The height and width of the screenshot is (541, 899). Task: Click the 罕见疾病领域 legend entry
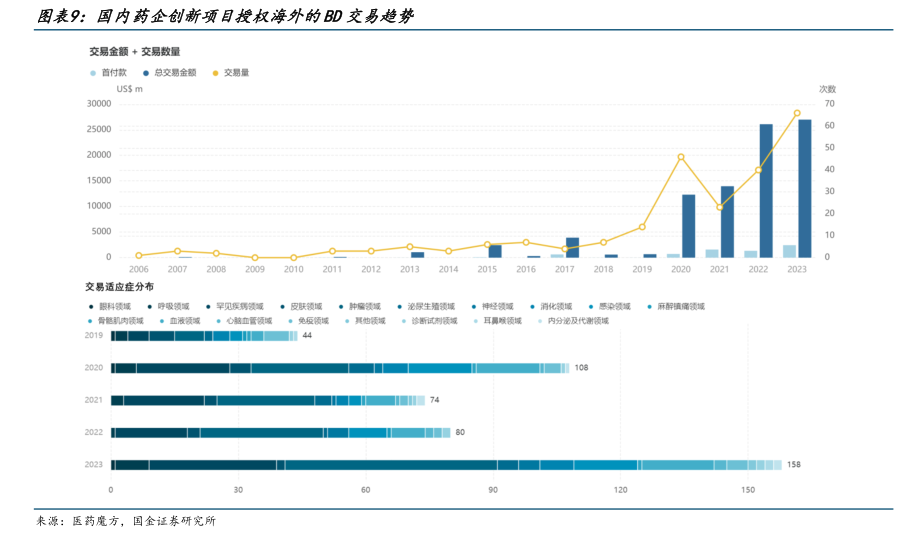click(x=235, y=306)
